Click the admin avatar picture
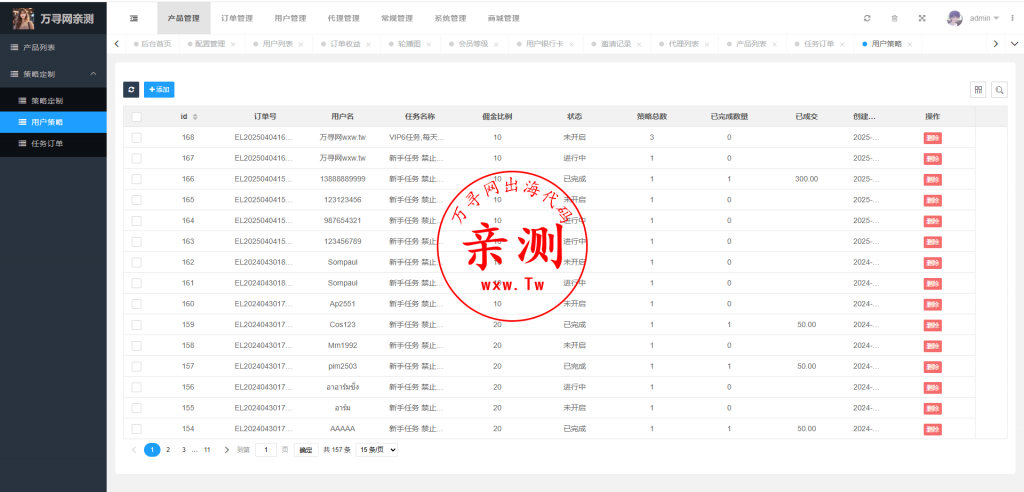 click(x=955, y=18)
